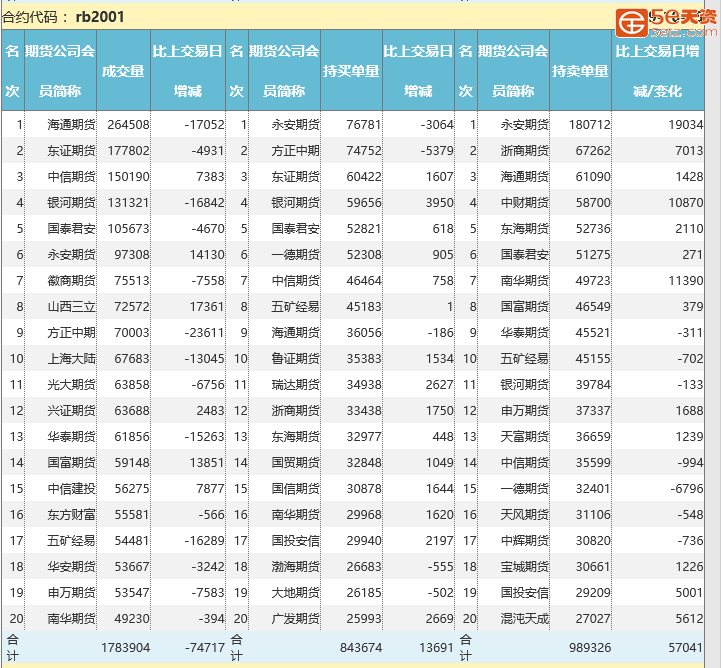Click the 持买单量 column header
The image size is (723, 668).
(351, 71)
